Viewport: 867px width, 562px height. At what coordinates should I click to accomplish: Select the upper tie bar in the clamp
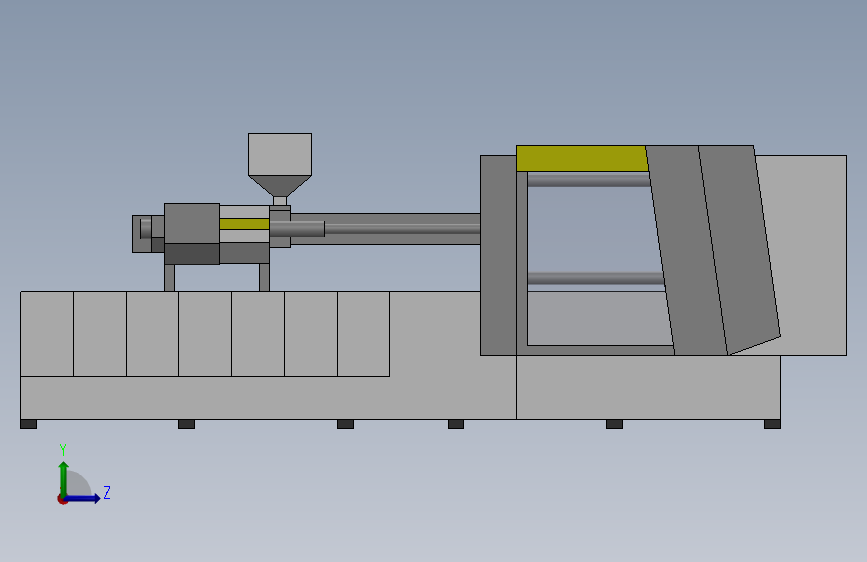[x=589, y=180]
